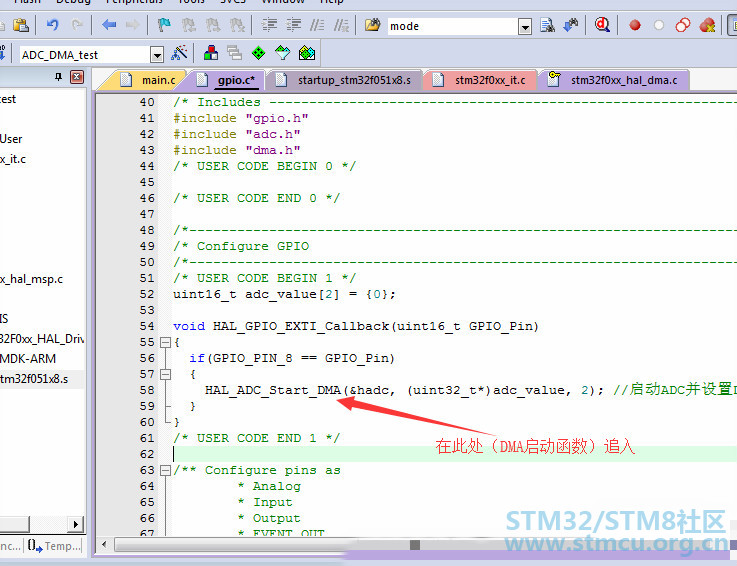This screenshot has width=737, height=566.
Task: Select the tm32f051x8.s file in project tree
Action: pyautogui.click(x=34, y=379)
